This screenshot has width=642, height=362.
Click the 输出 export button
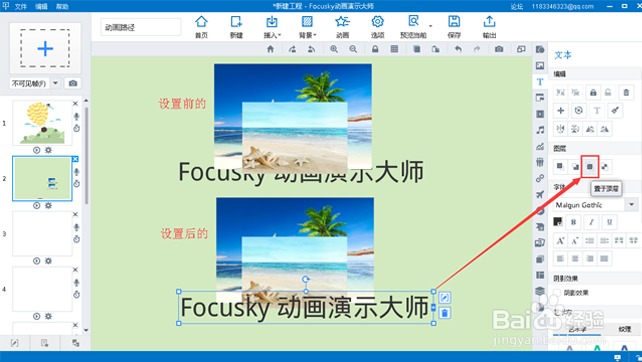point(489,27)
